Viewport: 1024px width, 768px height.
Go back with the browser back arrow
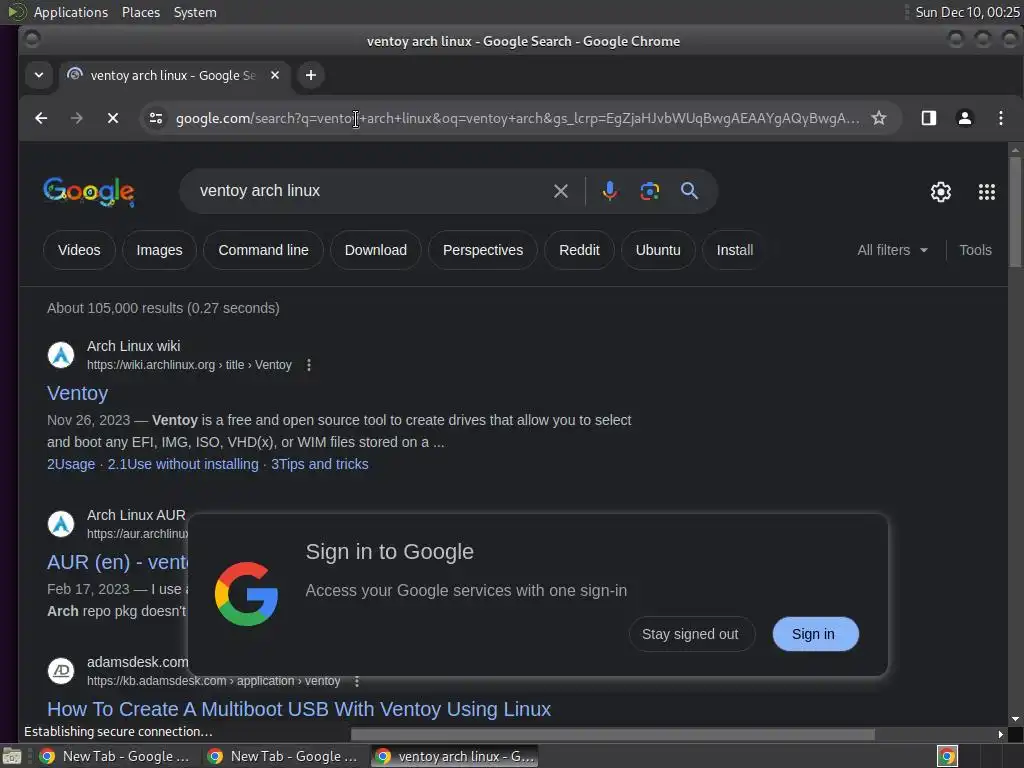coord(41,118)
